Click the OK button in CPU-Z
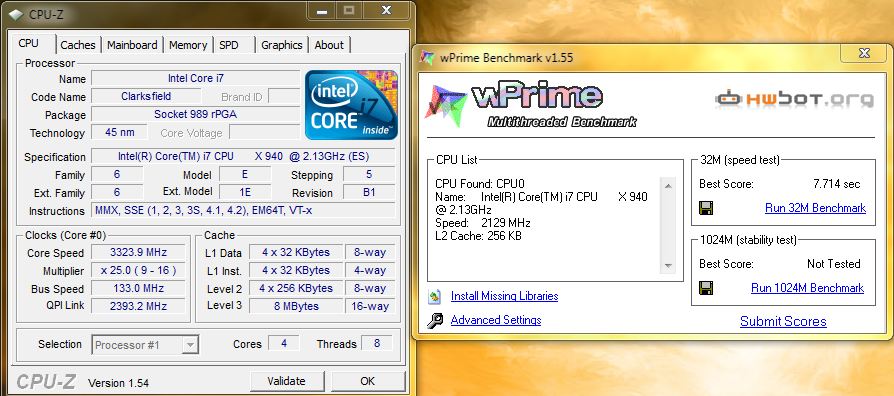This screenshot has height=396, width=894. click(x=368, y=381)
